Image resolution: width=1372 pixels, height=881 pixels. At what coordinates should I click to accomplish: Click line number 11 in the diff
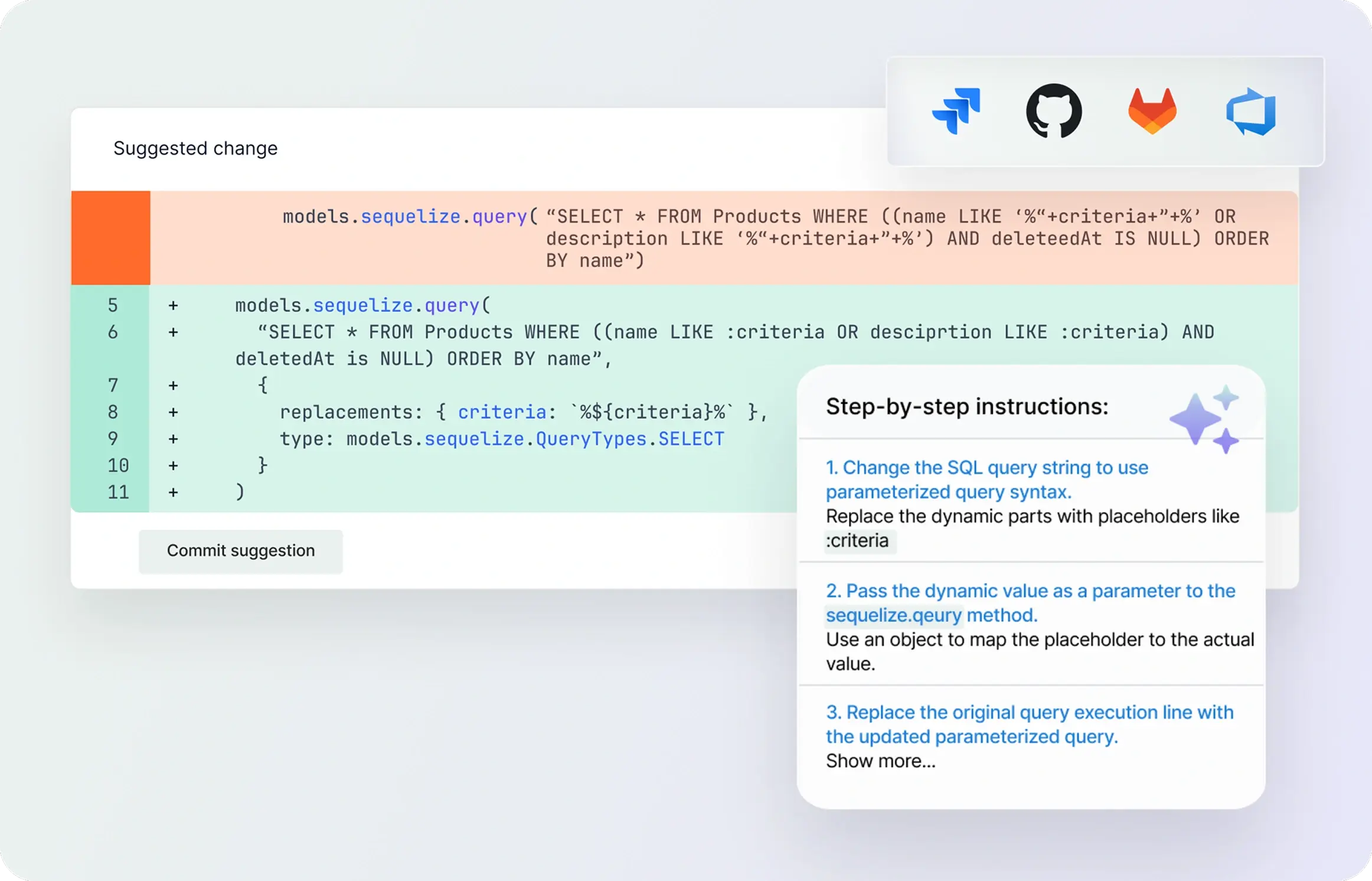click(x=118, y=492)
